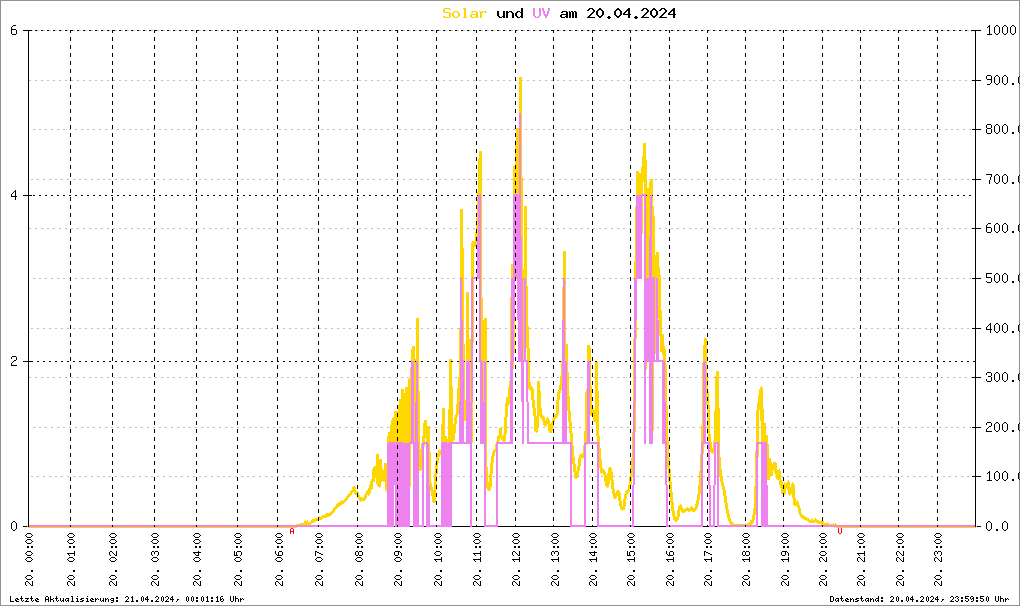This screenshot has height=606, width=1020.
Task: Click the date '20.04.2024' in chart title
Action: (x=632, y=13)
